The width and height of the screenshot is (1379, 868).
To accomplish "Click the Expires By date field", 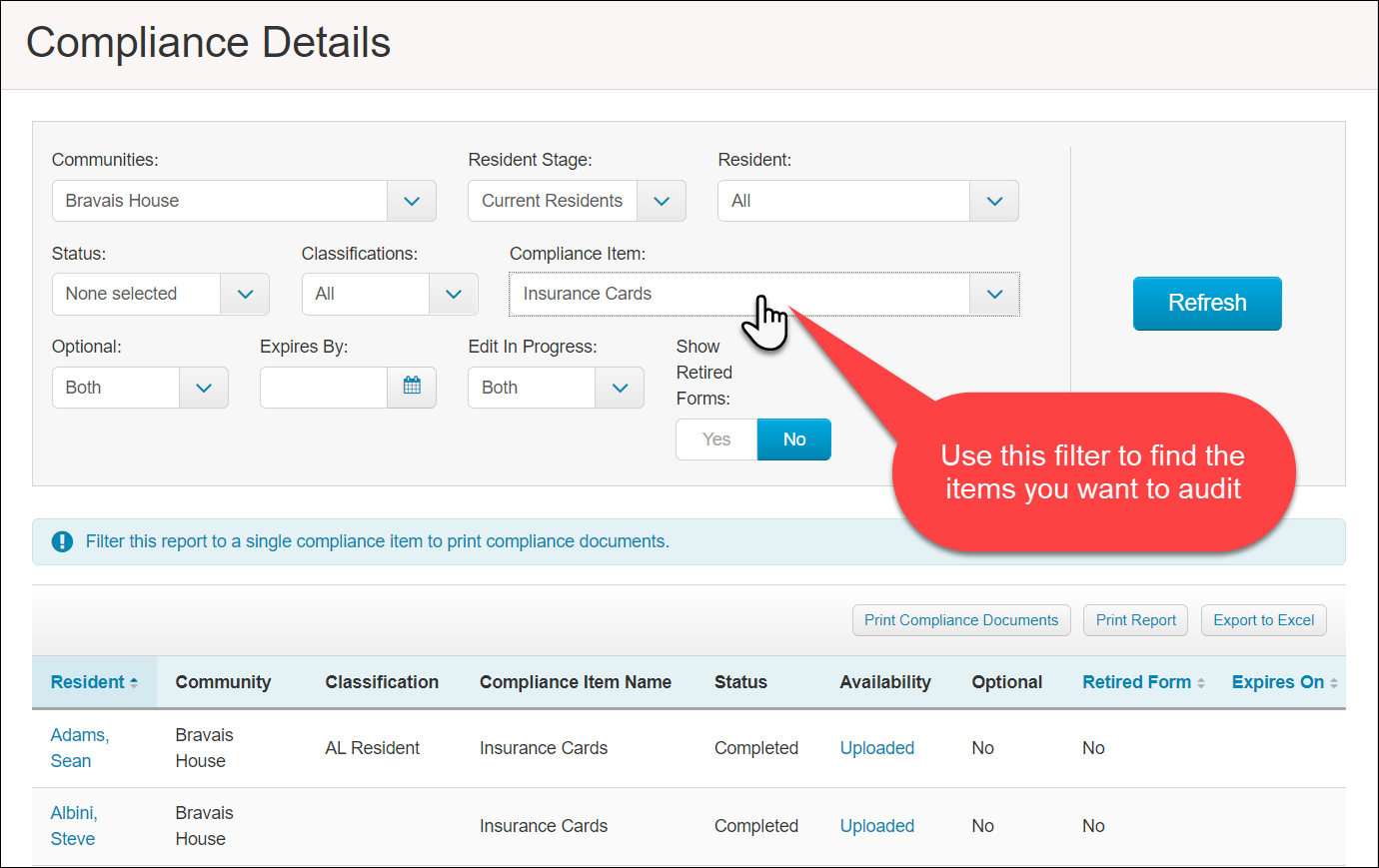I will tap(324, 388).
